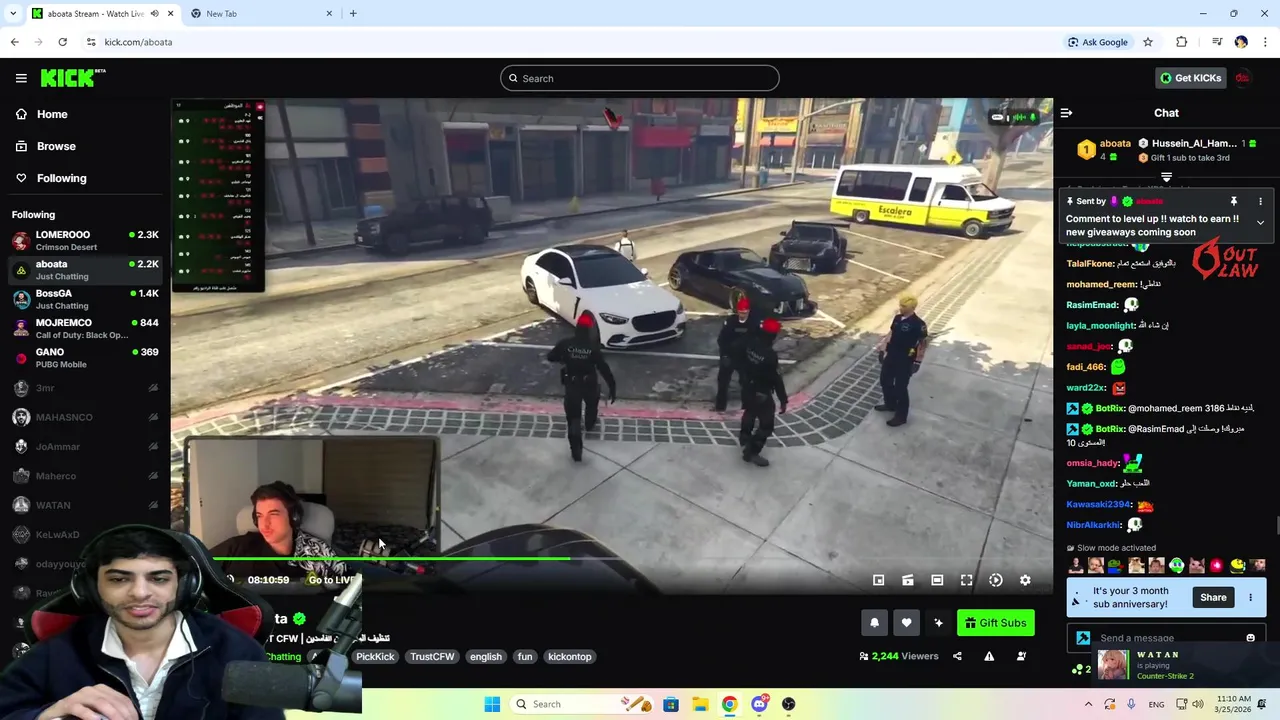The image size is (1280, 720).
Task: Open LOMEROOO's channel in Following list
Action: click(85, 240)
